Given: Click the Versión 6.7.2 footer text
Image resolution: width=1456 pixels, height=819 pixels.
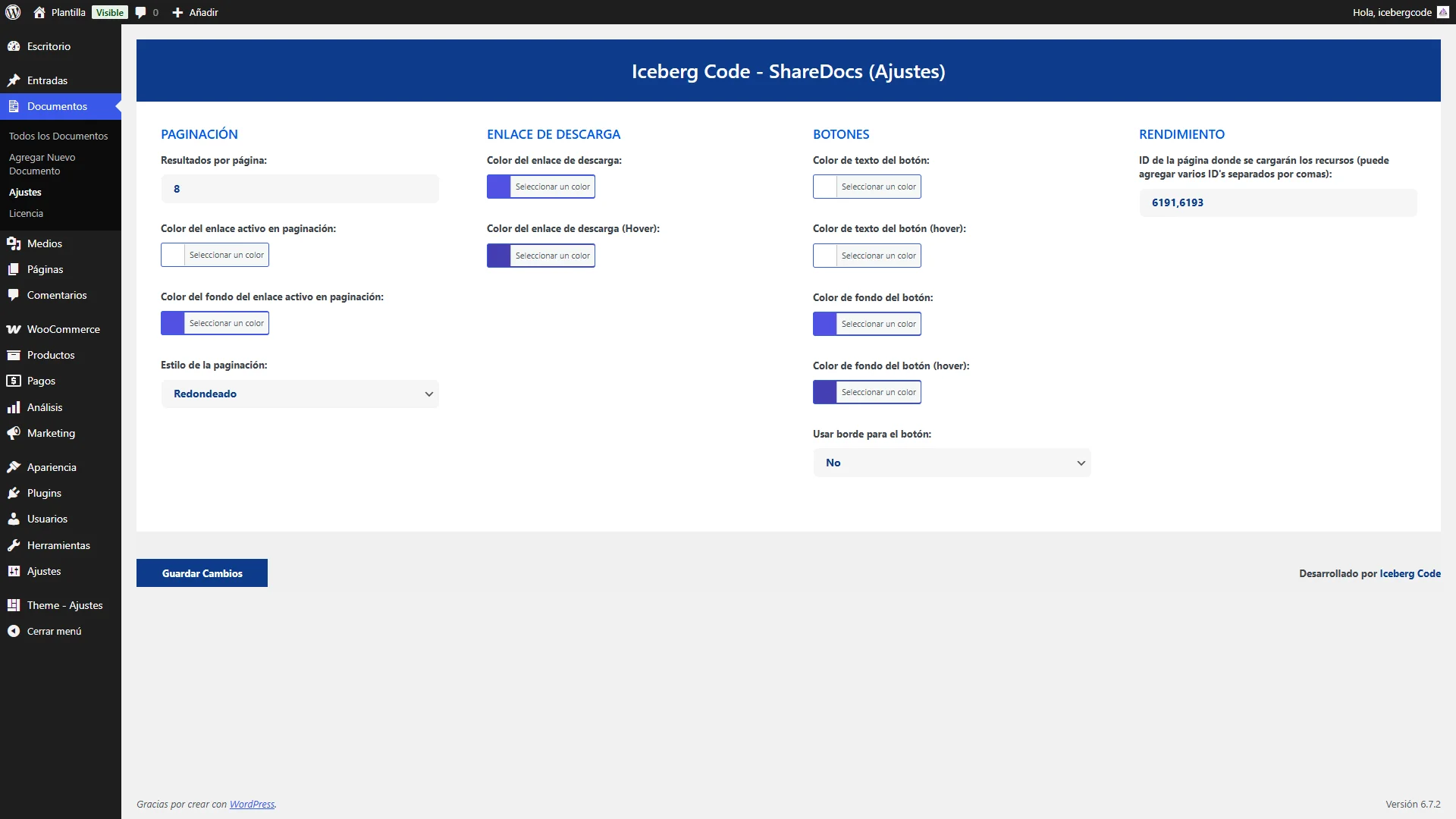Looking at the screenshot, I should pos(1413,804).
